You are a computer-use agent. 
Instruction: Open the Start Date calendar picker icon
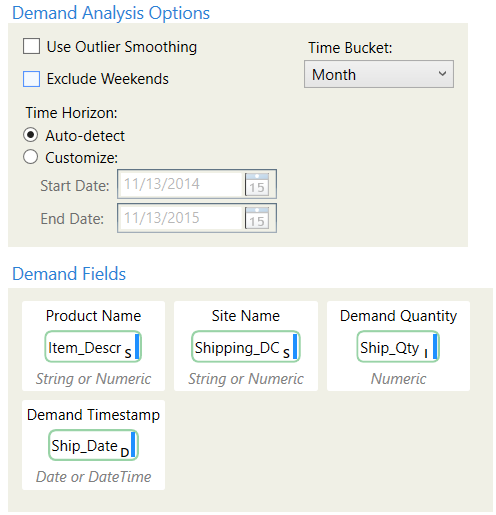point(257,184)
